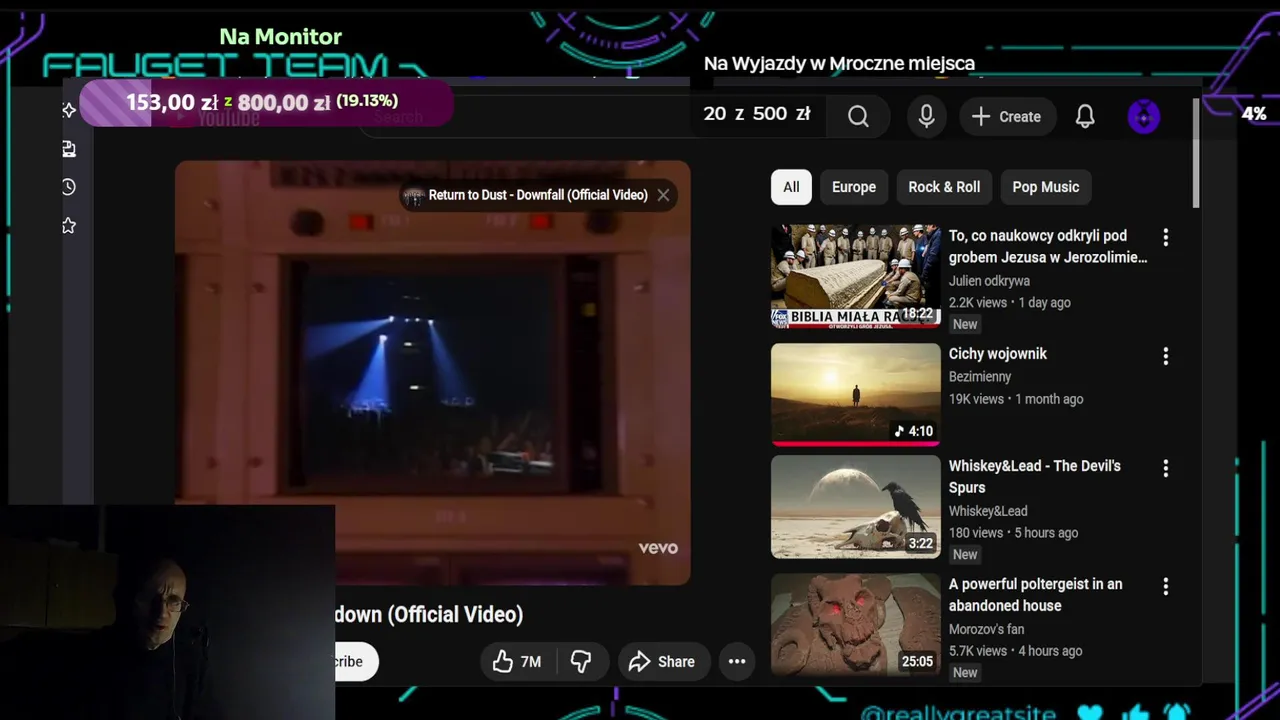Viewport: 1280px width, 720px height.
Task: Click the 'Na Monitor' label
Action: 281,37
